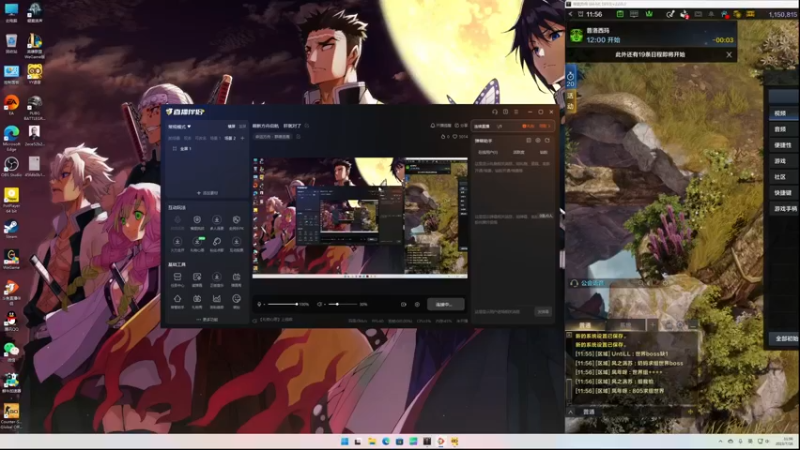
Task: Mute the speaker icon below the preview
Action: tap(319, 304)
